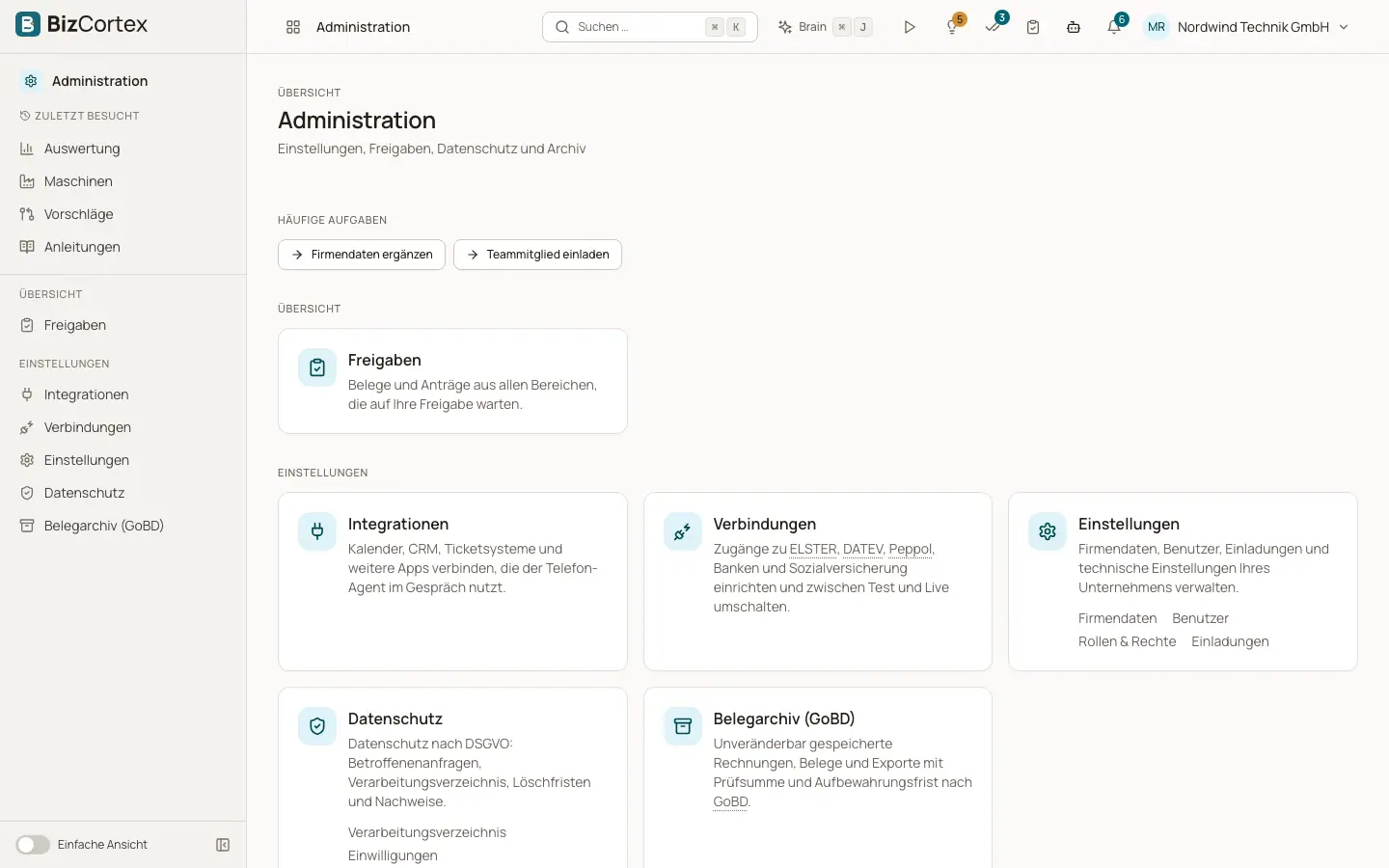Select Integrationen in the sidebar
The image size is (1389, 868).
tap(123, 394)
